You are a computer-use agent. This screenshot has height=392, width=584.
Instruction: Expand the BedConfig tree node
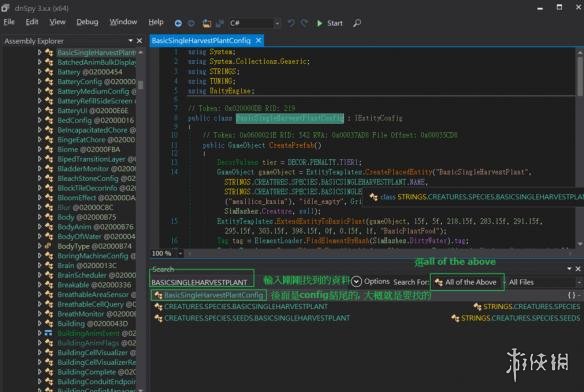click(39, 120)
